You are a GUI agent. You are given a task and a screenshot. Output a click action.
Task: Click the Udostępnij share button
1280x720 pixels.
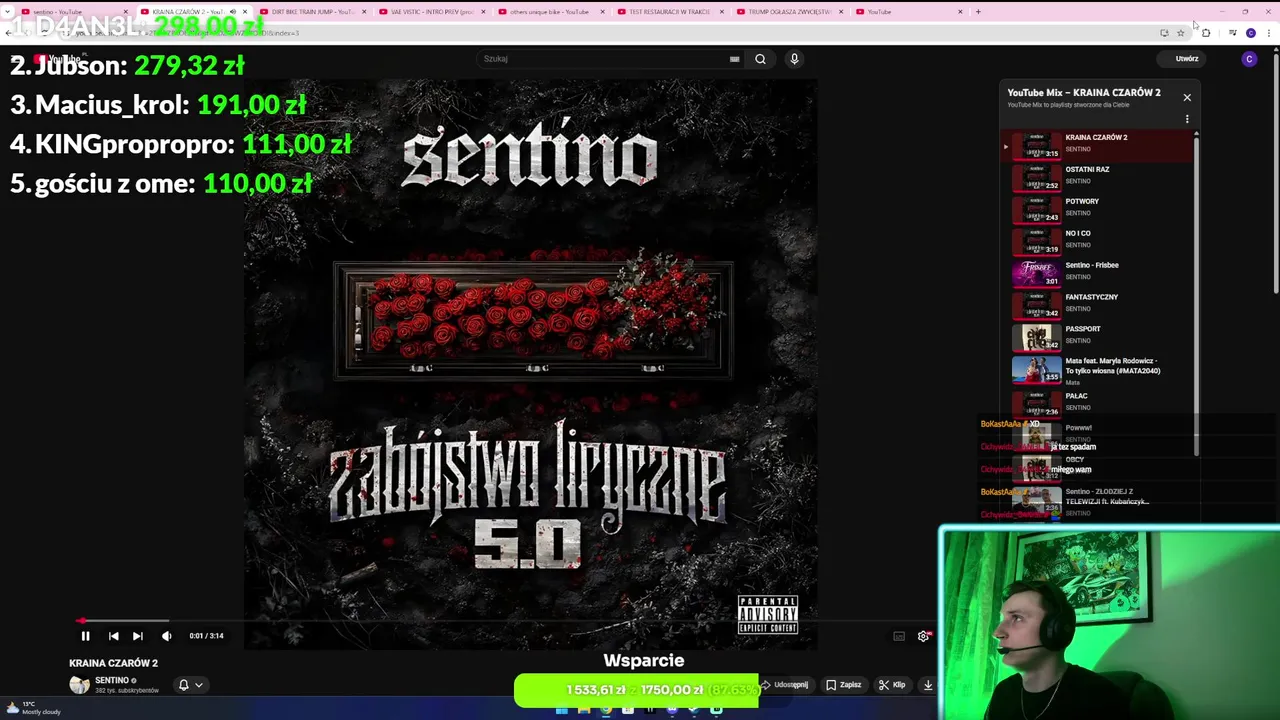tap(784, 685)
